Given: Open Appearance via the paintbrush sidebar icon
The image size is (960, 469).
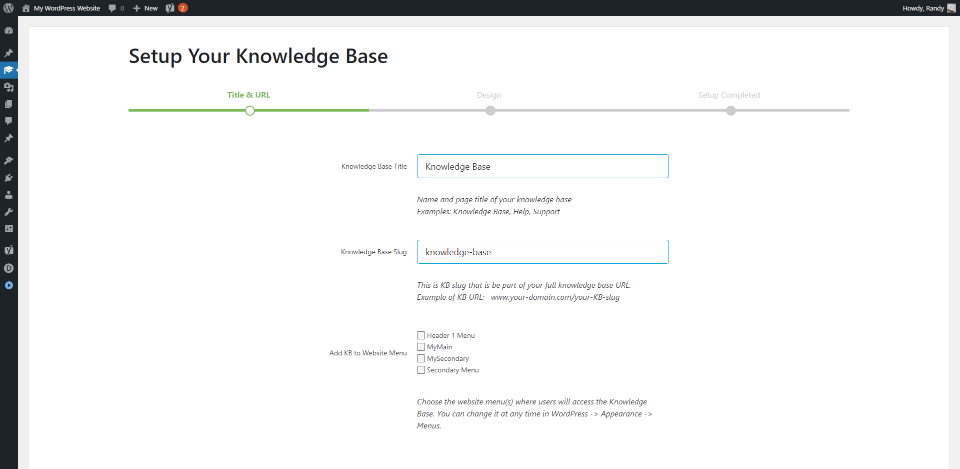Looking at the screenshot, I should click(8, 161).
